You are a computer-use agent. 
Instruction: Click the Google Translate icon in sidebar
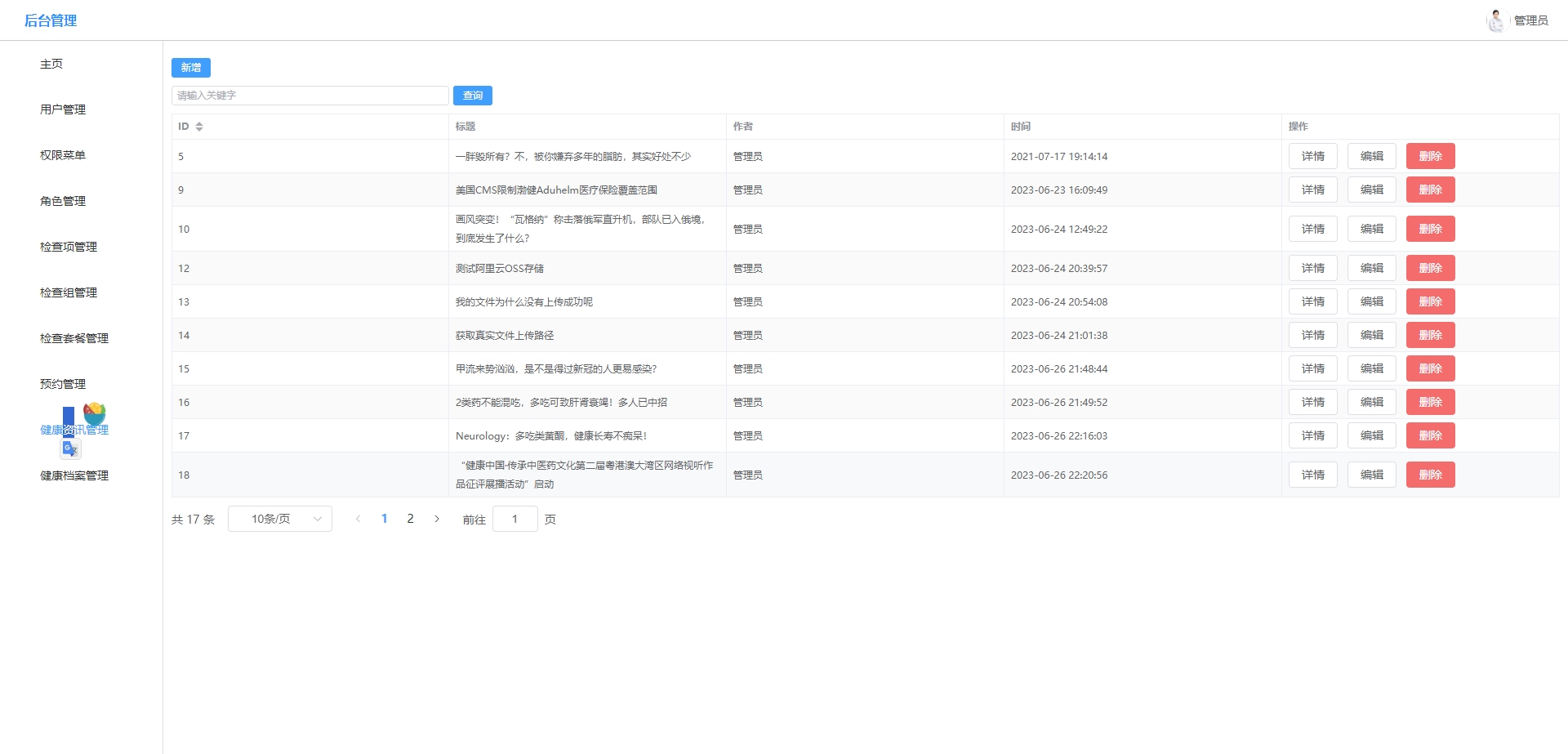(x=70, y=448)
